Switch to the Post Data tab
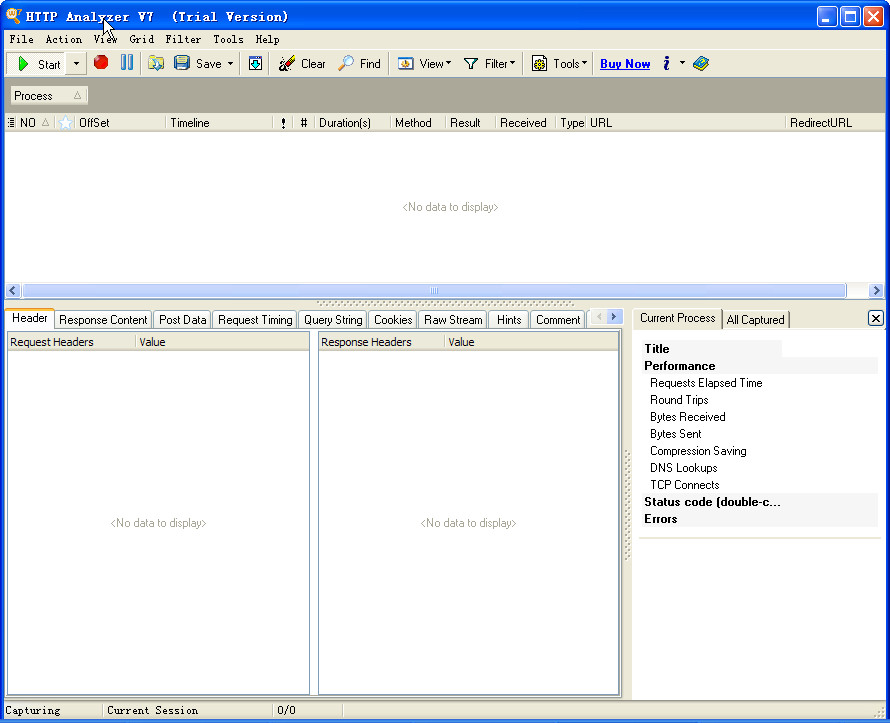Image resolution: width=890 pixels, height=723 pixels. click(182, 320)
